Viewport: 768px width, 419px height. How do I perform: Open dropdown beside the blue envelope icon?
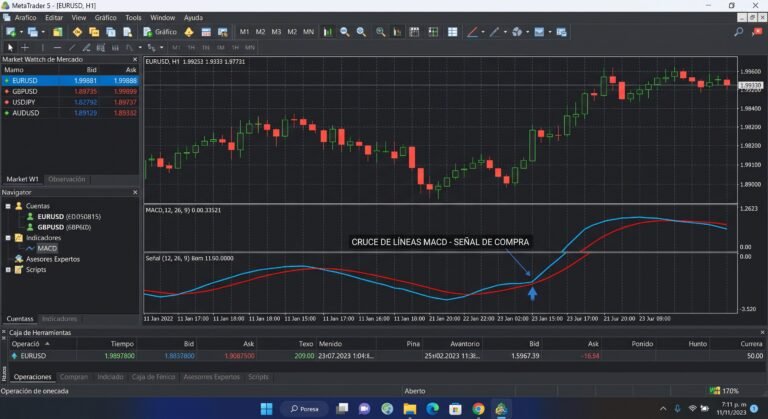(x=550, y=32)
